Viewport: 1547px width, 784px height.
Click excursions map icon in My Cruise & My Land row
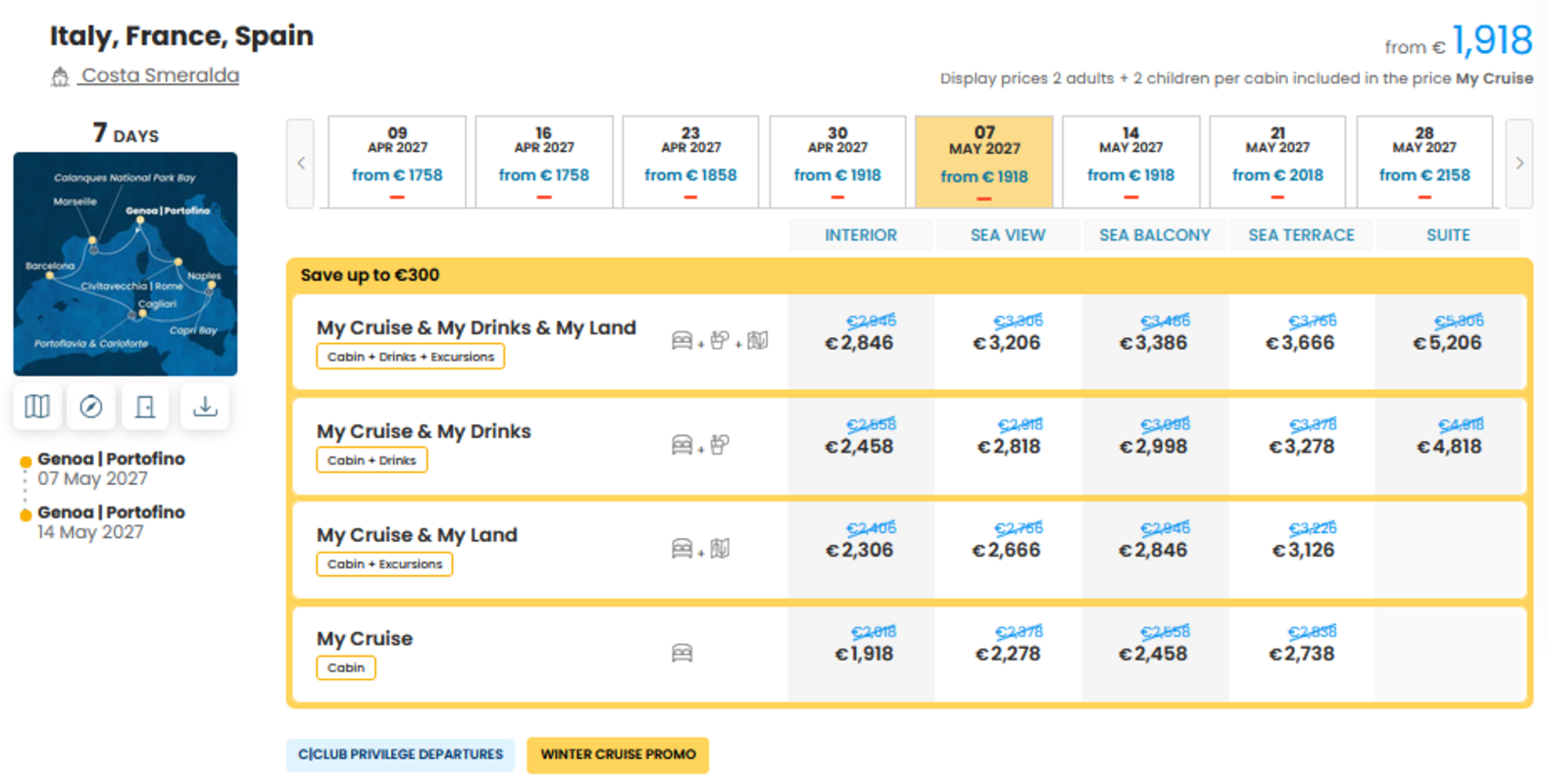click(x=721, y=549)
